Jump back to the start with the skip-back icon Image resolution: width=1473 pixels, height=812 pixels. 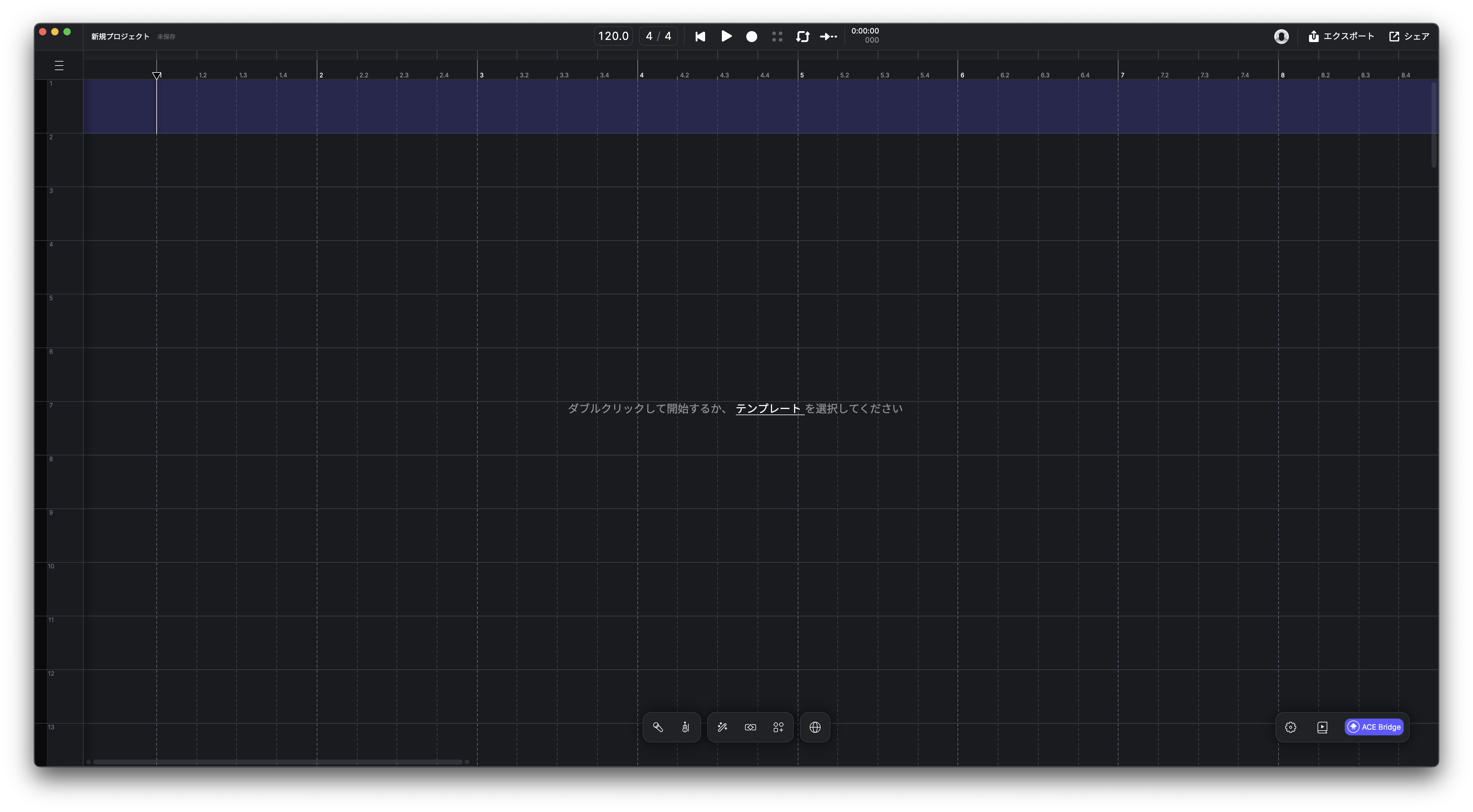[700, 37]
